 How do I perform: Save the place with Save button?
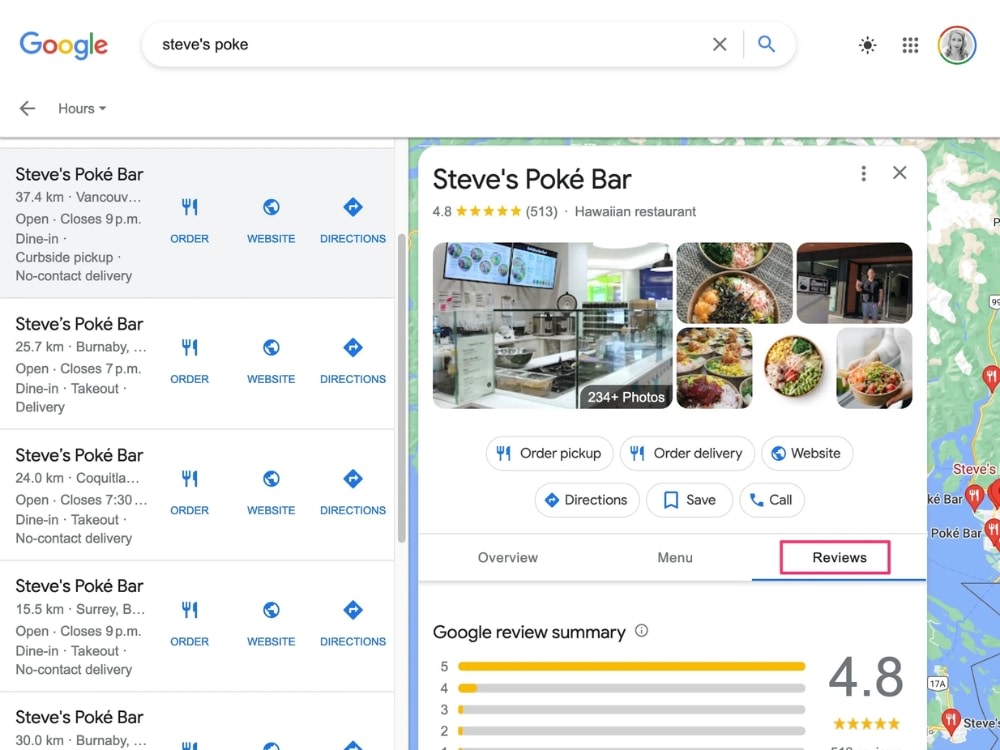689,500
